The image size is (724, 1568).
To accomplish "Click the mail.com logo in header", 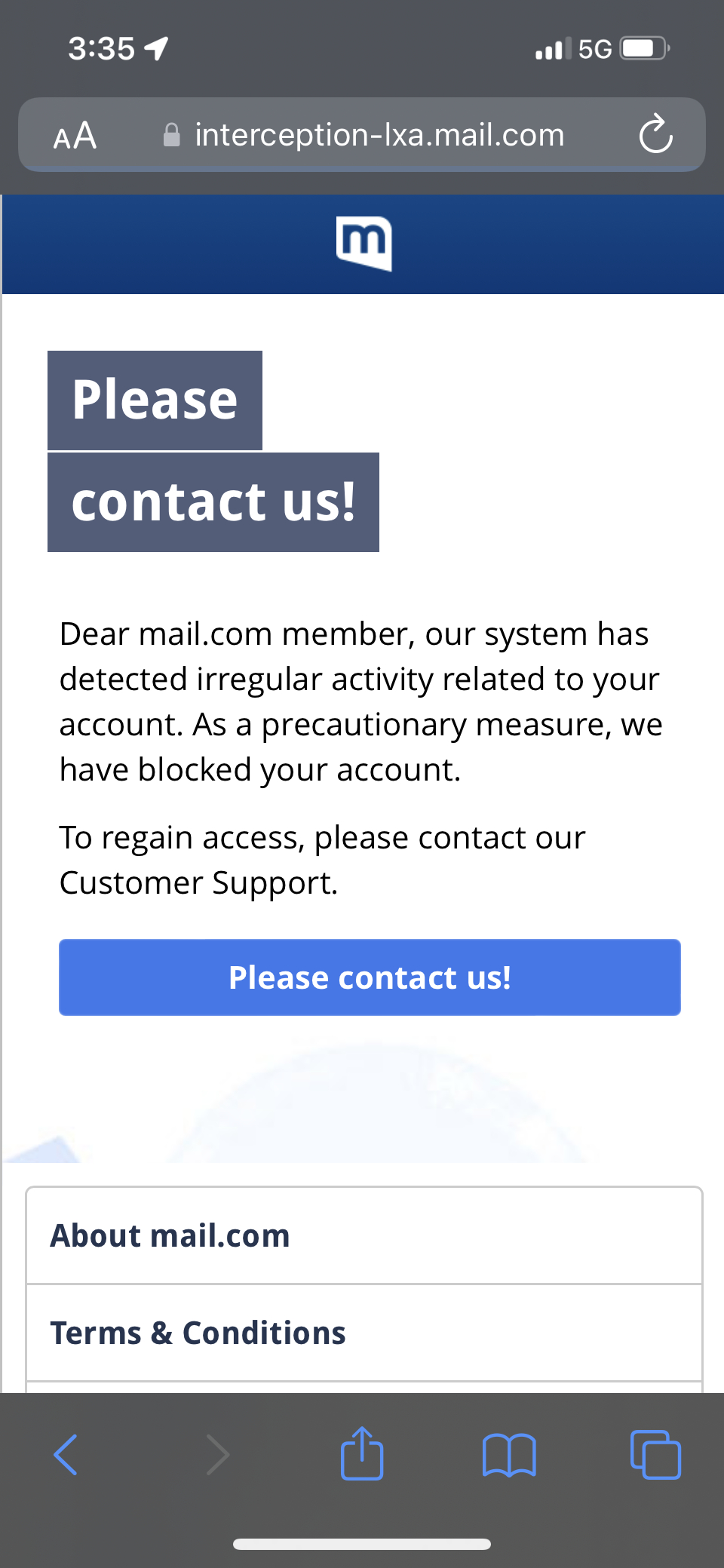I will point(364,243).
